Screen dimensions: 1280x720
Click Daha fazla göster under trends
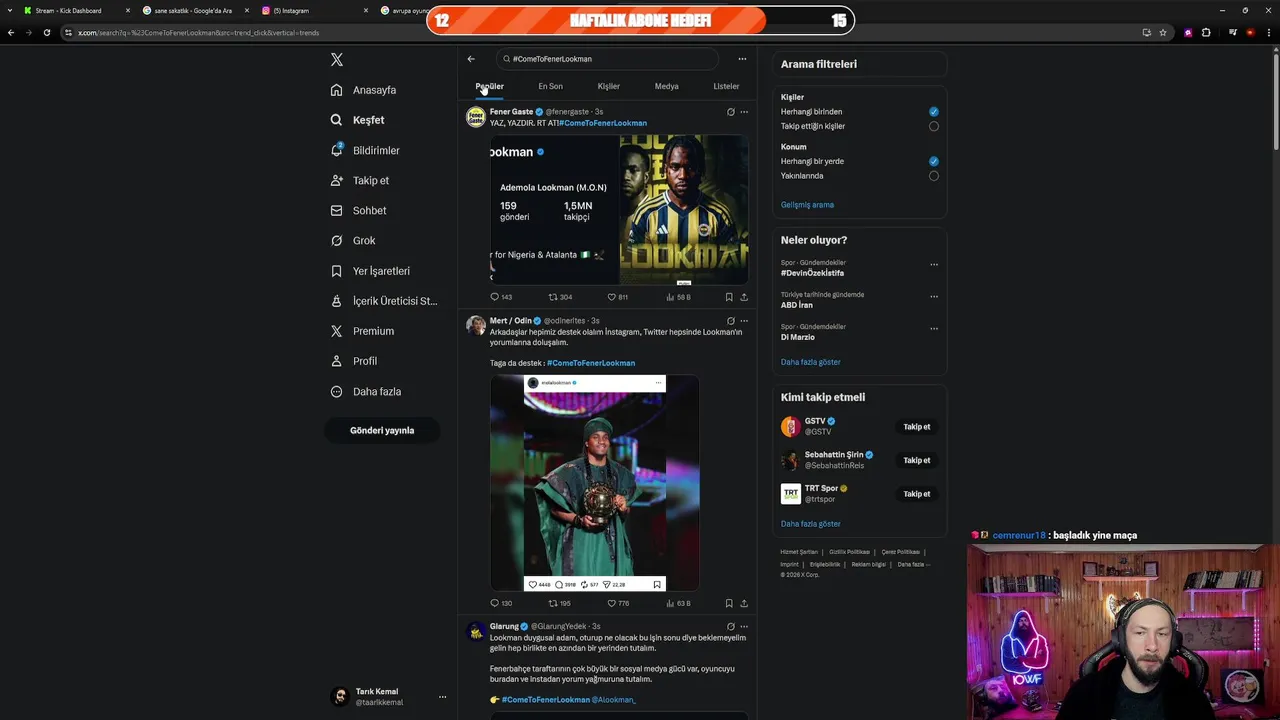click(x=811, y=362)
